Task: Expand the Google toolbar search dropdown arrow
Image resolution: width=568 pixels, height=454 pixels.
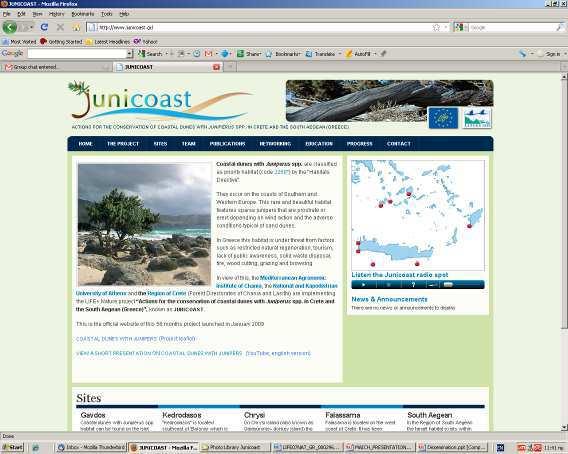Action: (130, 54)
